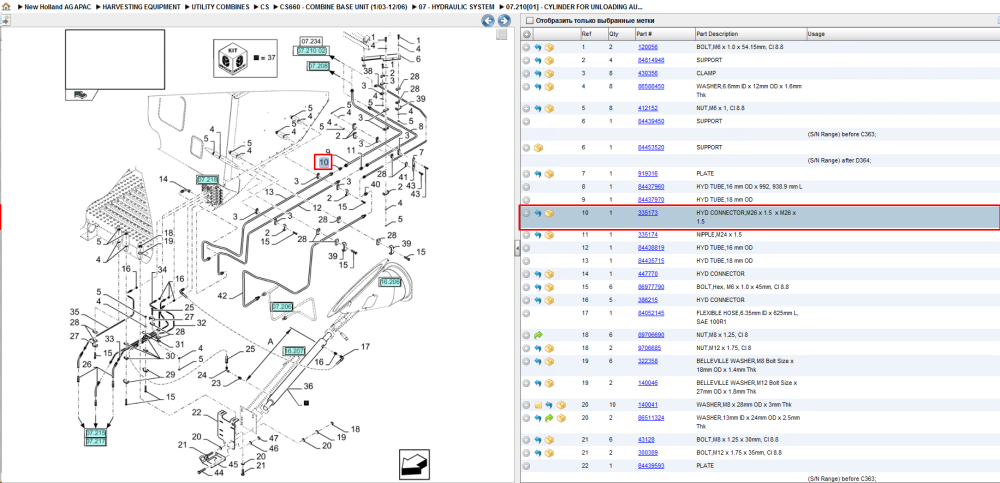
Task: Click blue arrow icon for BELLEVILLE WASHER 140046
Action: tap(538, 383)
